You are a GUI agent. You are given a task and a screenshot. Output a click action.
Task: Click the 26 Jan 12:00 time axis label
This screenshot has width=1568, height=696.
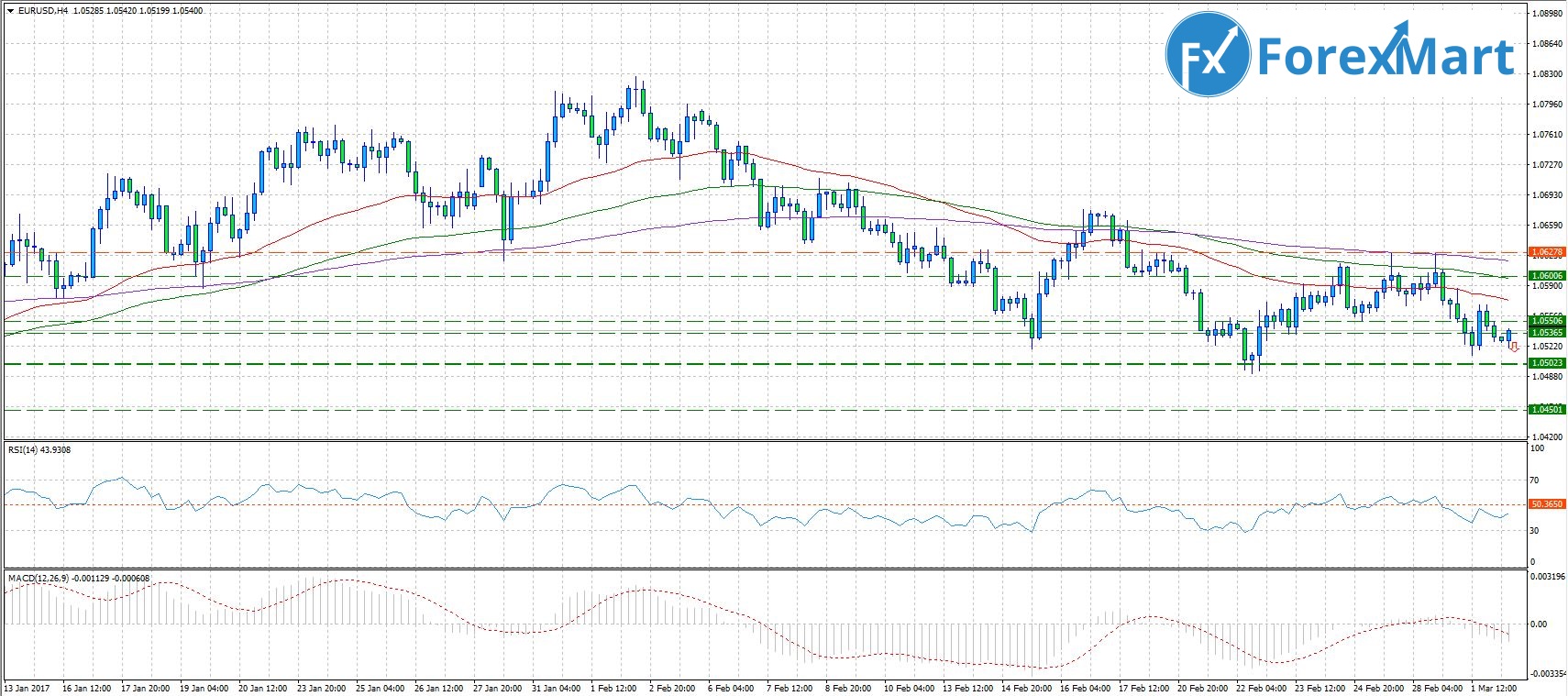point(438,688)
